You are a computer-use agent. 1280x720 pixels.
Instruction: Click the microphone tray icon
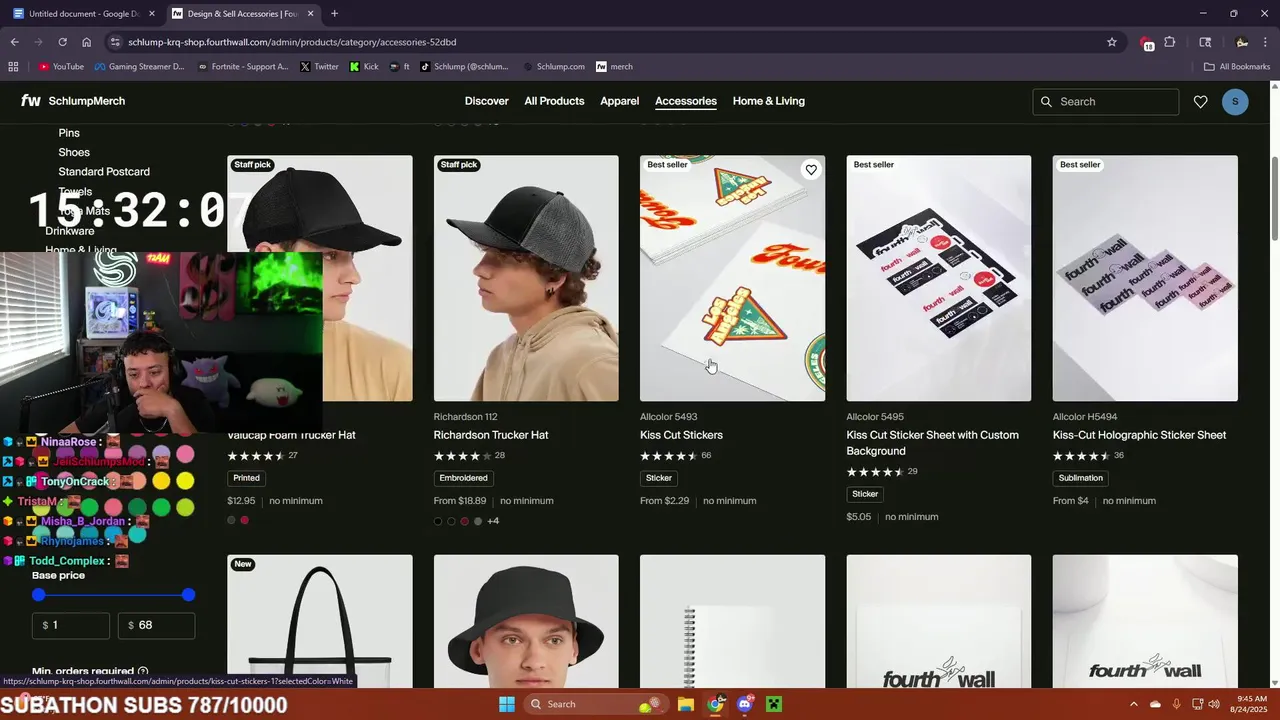point(1177,704)
